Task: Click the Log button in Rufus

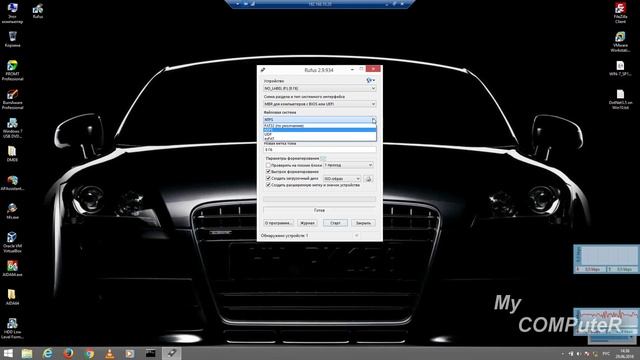Action: click(x=307, y=223)
